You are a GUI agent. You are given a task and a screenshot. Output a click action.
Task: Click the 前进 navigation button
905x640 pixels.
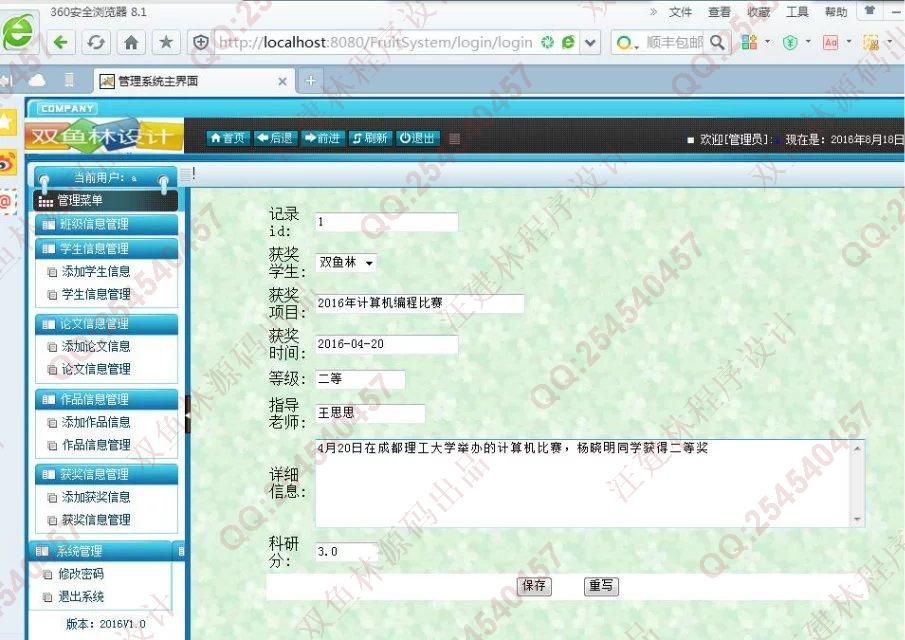tap(323, 138)
